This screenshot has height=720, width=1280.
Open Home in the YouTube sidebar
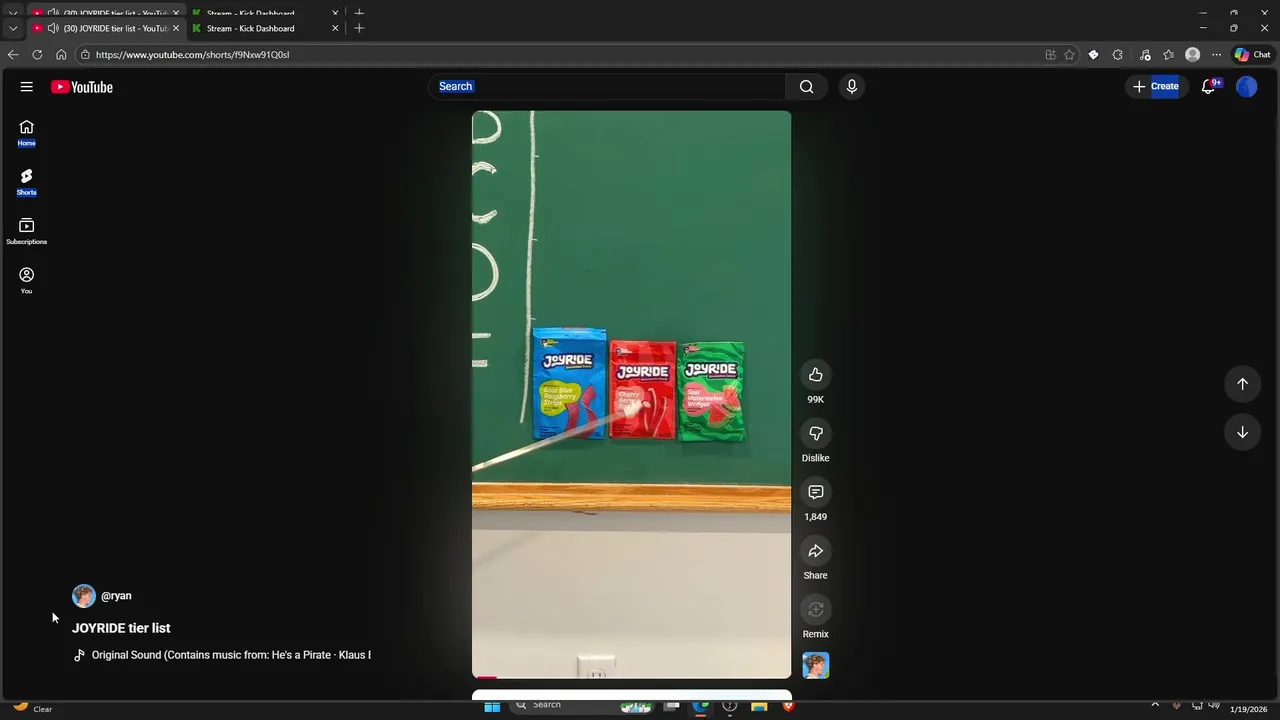pyautogui.click(x=27, y=133)
